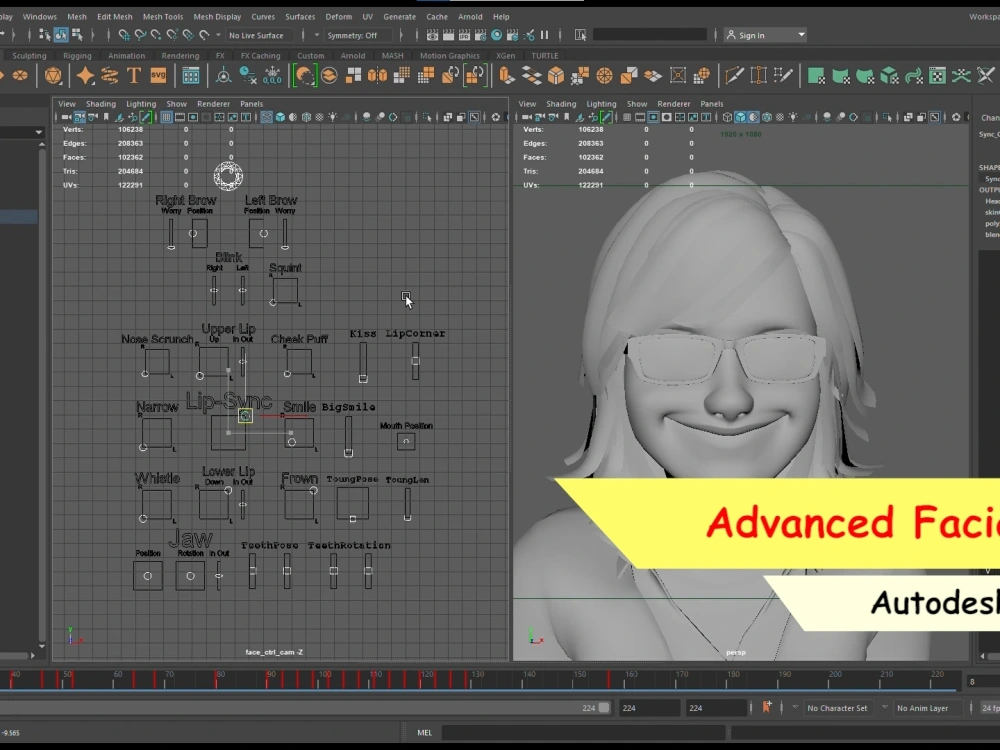This screenshot has height=750, width=1000.
Task: Click the Sign In button
Action: pos(764,34)
